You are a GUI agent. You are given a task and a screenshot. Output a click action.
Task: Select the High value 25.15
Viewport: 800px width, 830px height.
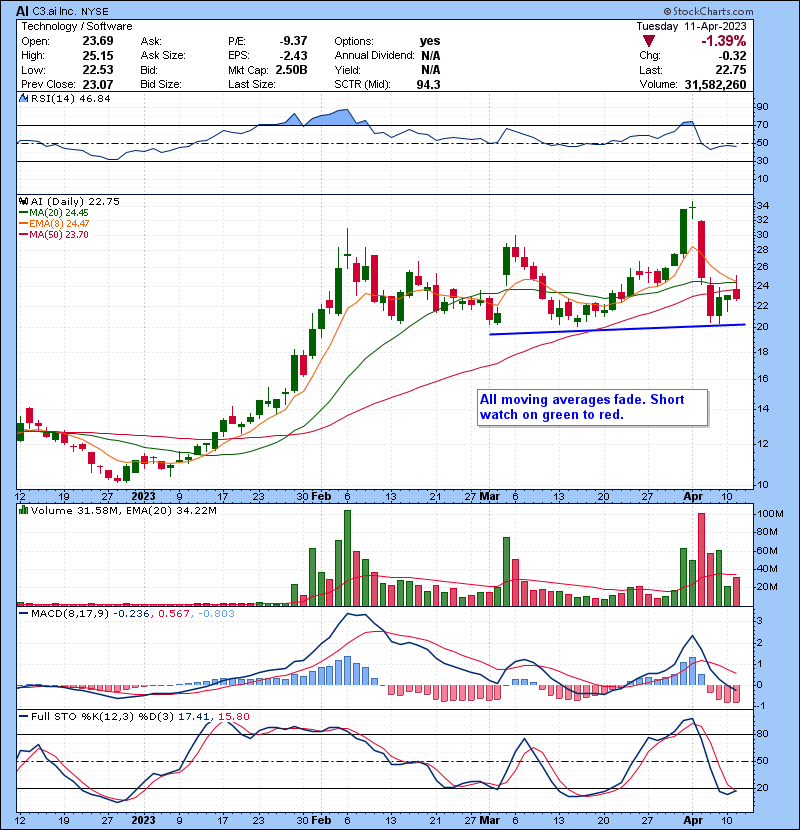[x=98, y=55]
